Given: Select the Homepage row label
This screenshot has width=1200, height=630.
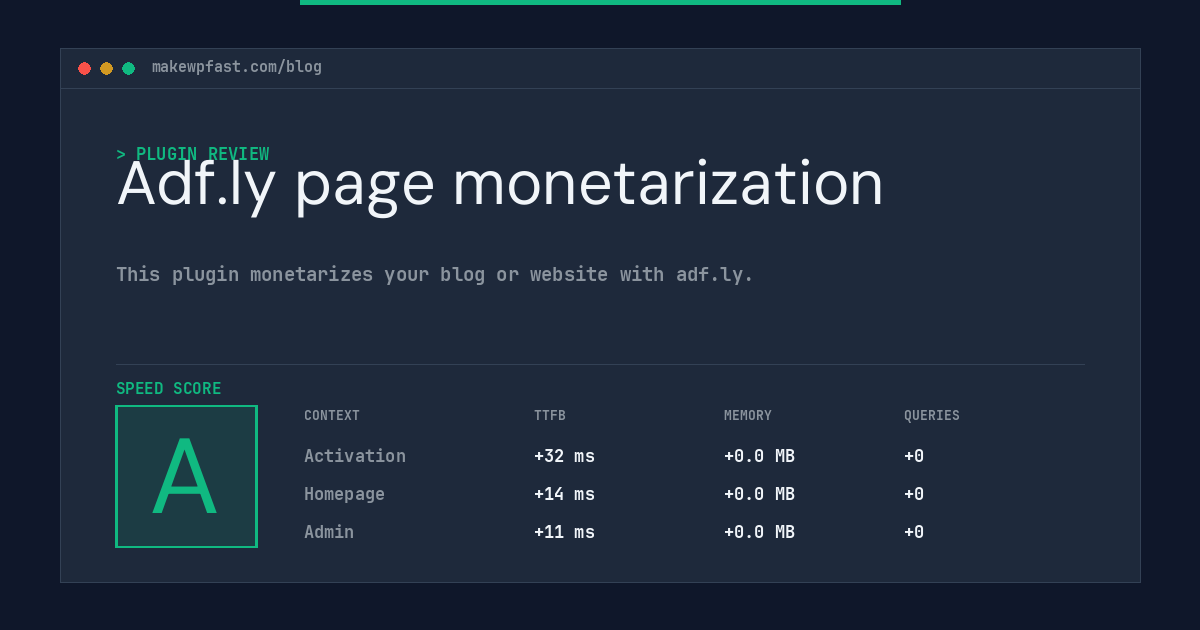Looking at the screenshot, I should pyautogui.click(x=344, y=494).
